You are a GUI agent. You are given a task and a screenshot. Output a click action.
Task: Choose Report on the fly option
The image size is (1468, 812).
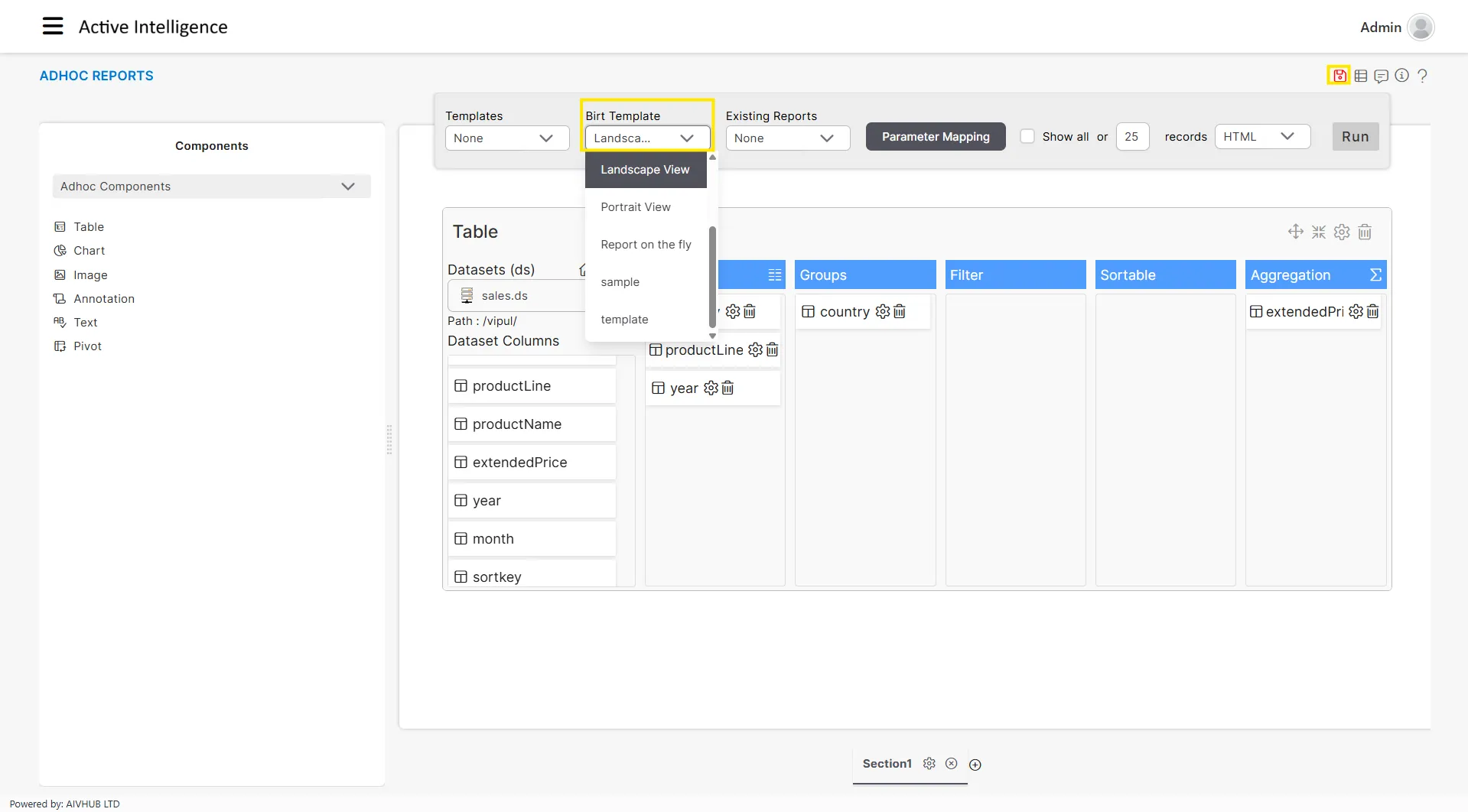pyautogui.click(x=646, y=245)
